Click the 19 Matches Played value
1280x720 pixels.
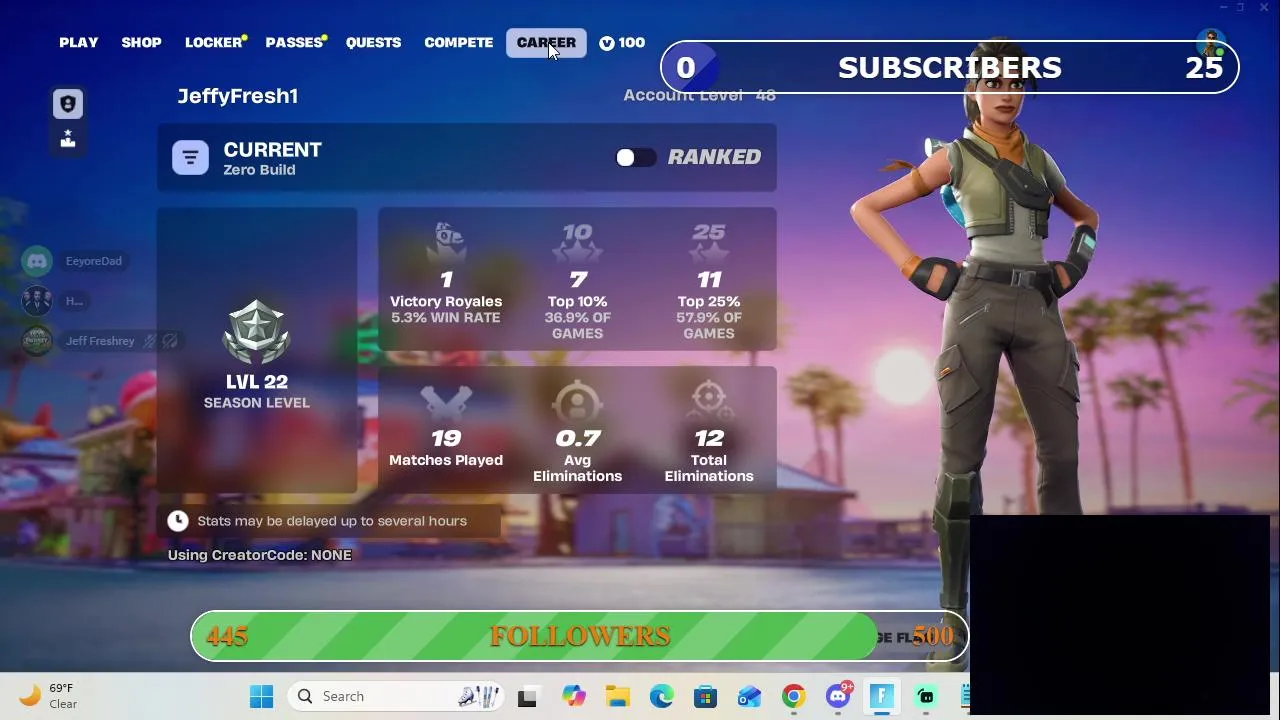[446, 438]
